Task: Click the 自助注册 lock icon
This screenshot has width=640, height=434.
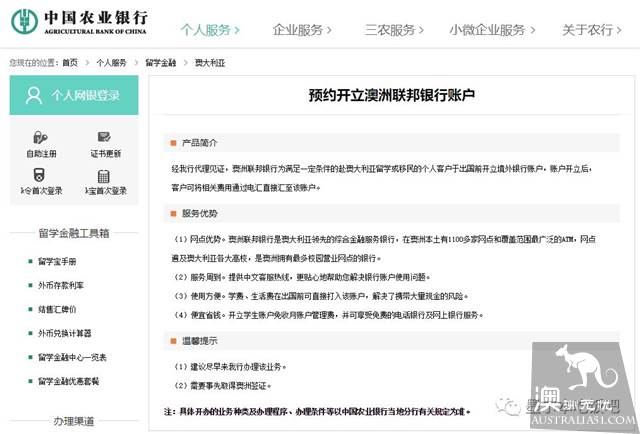Action: pyautogui.click(x=40, y=137)
